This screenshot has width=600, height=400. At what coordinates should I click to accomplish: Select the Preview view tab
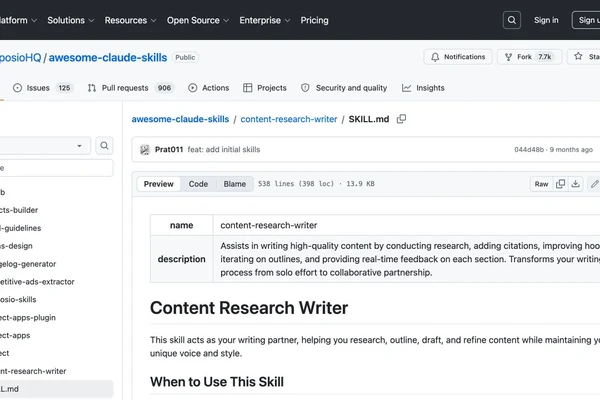pos(158,184)
